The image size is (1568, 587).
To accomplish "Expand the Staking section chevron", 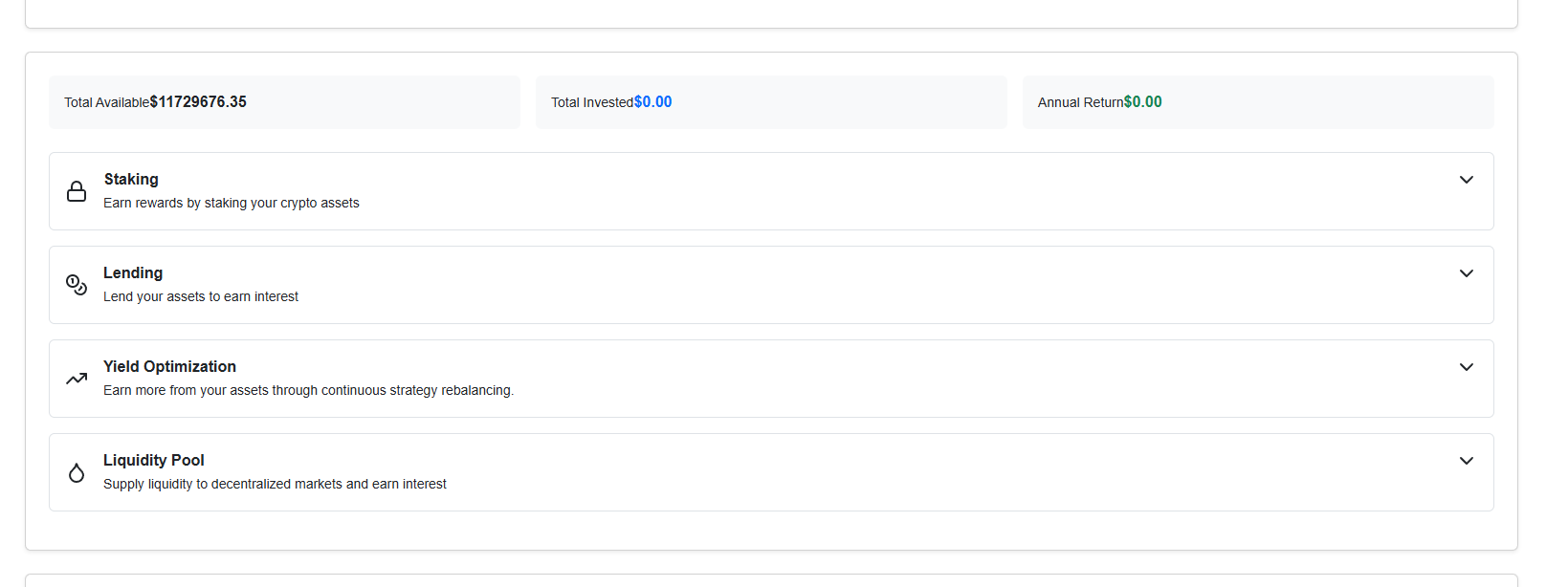I will (1466, 180).
